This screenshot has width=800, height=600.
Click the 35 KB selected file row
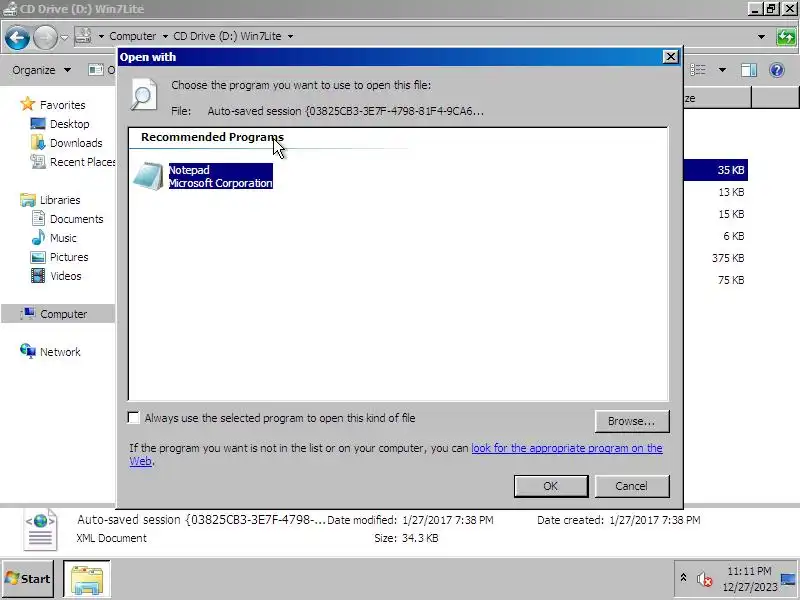715,170
